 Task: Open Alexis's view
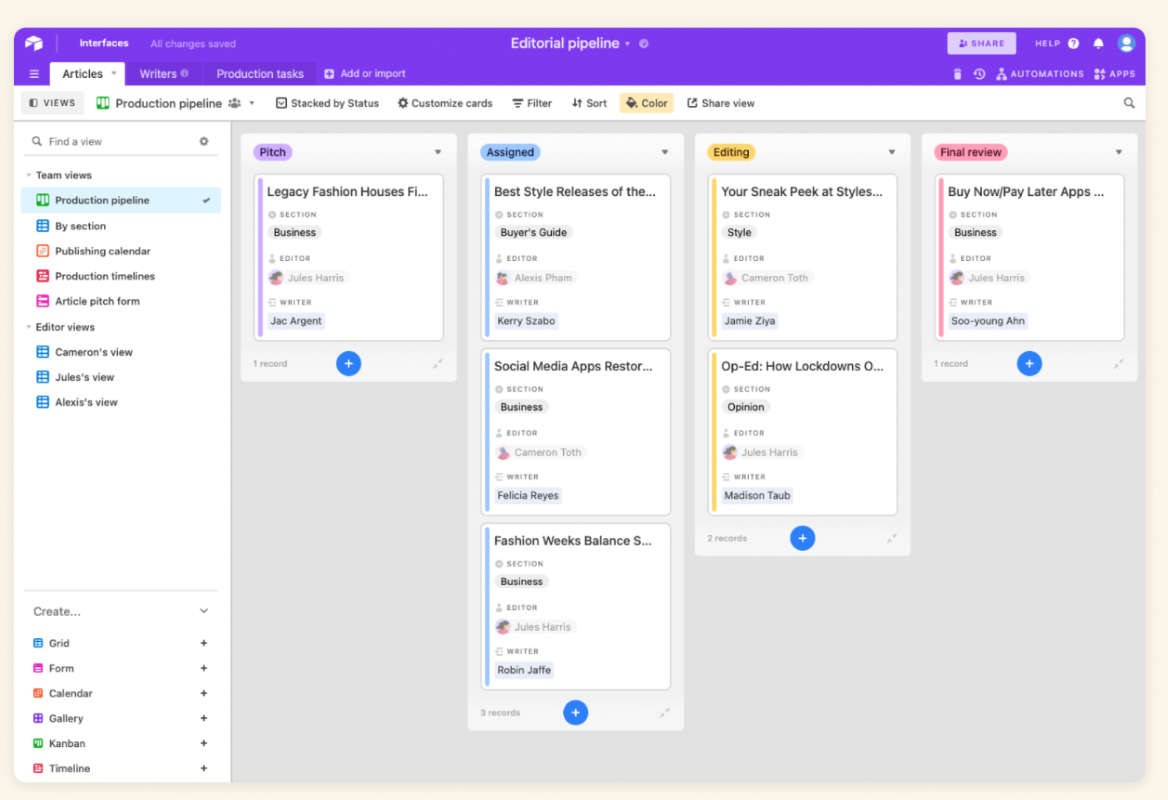(x=121, y=402)
